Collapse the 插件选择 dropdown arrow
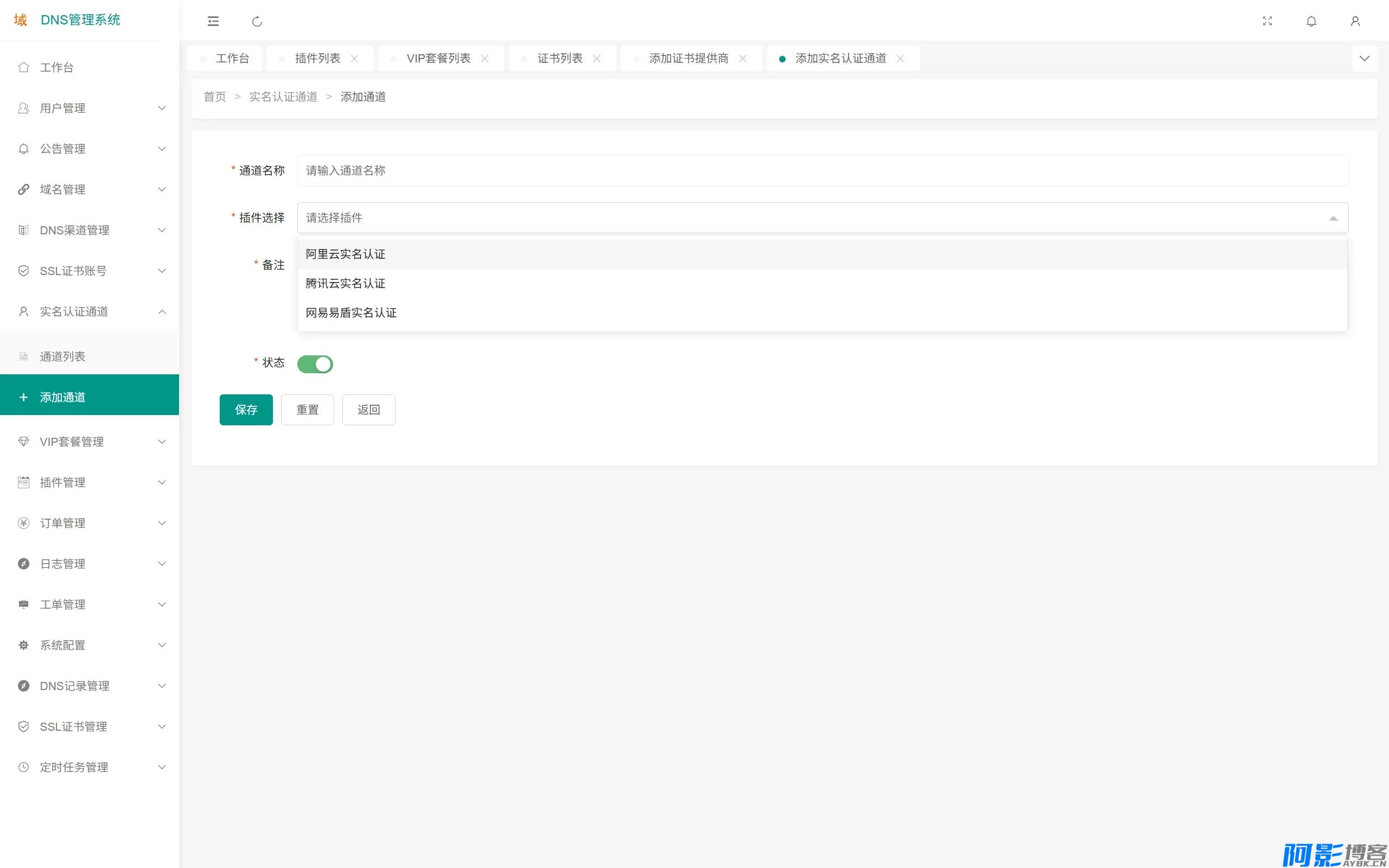 [x=1333, y=218]
